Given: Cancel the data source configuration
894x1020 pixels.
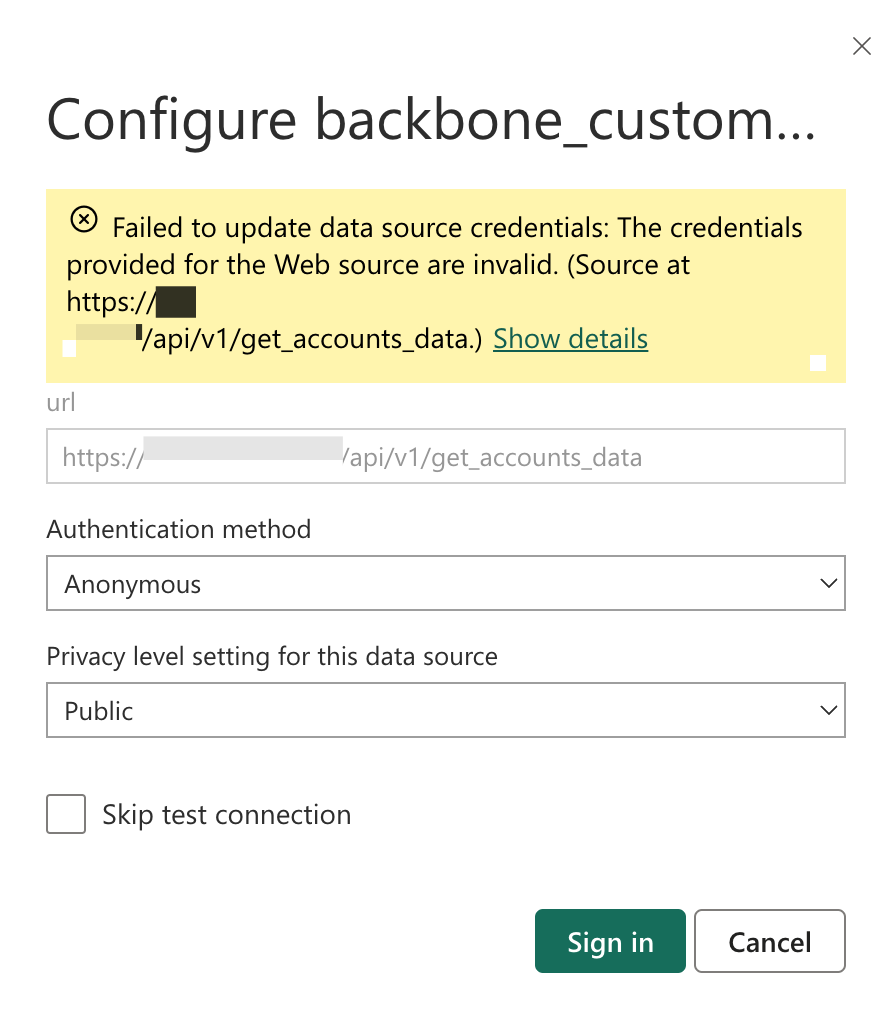Looking at the screenshot, I should pos(770,941).
